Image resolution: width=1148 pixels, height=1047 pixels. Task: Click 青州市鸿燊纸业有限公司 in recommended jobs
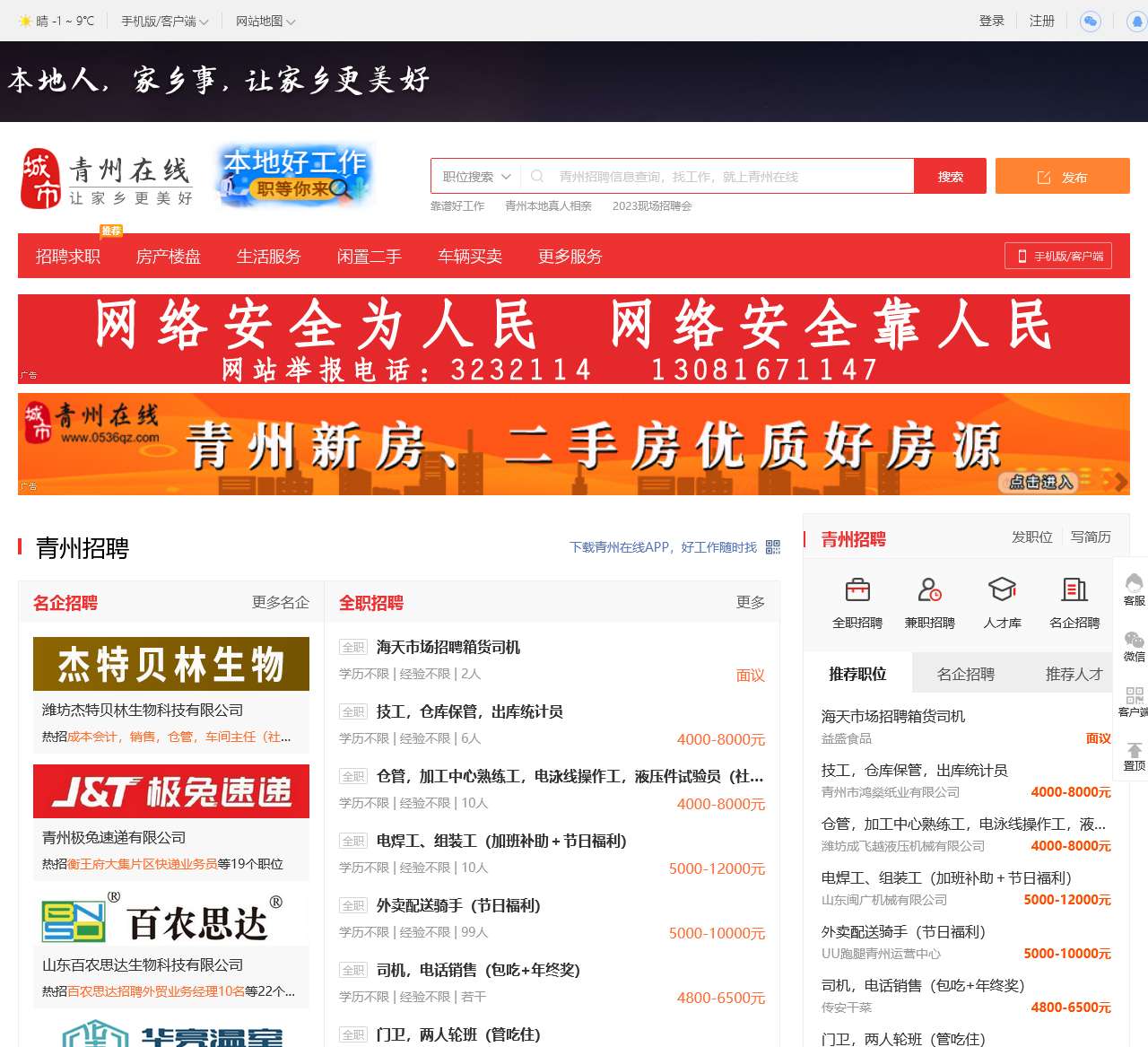coord(891,792)
